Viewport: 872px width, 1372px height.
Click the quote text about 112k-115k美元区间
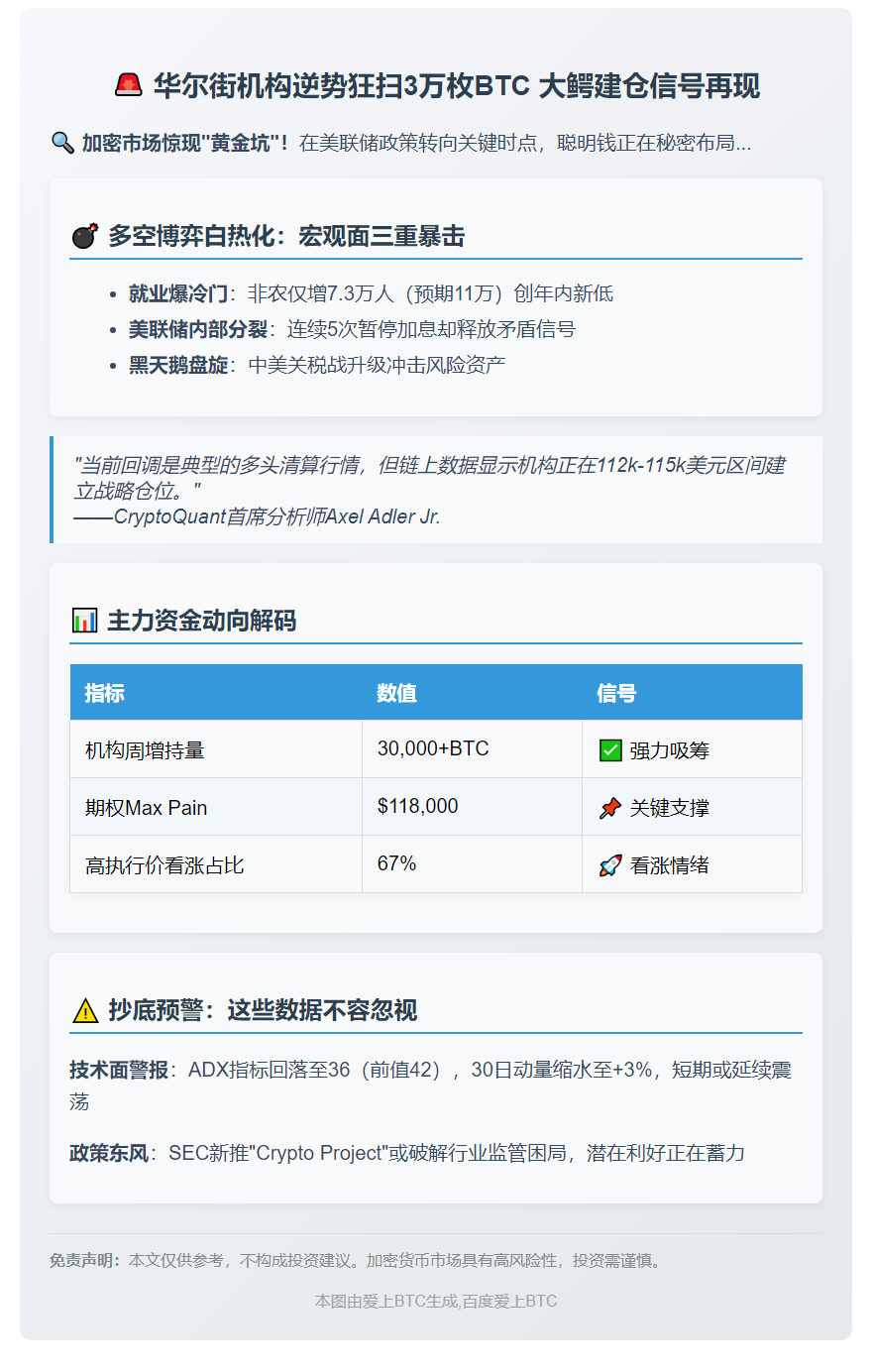click(x=430, y=478)
